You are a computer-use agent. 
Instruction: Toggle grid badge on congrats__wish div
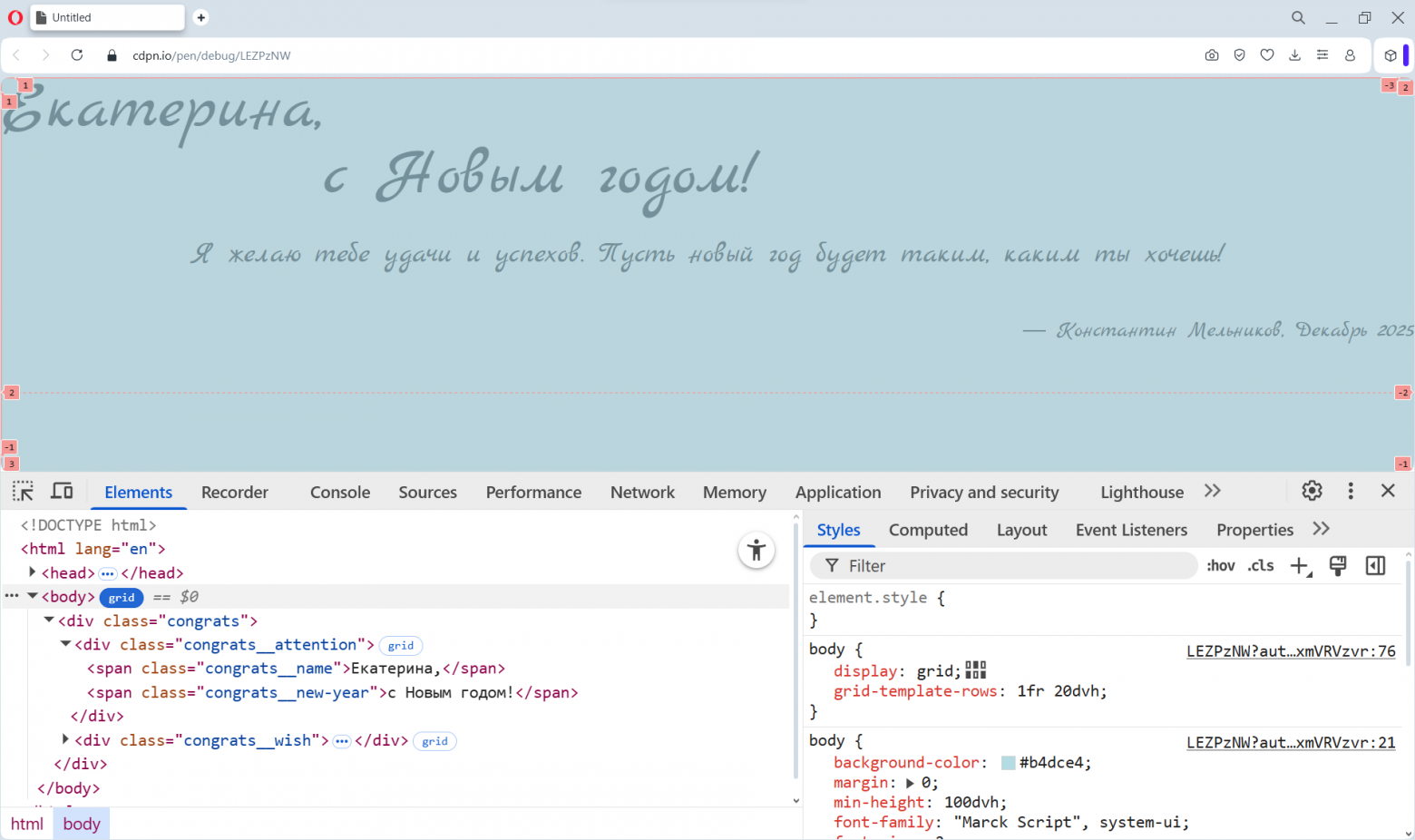(x=434, y=741)
